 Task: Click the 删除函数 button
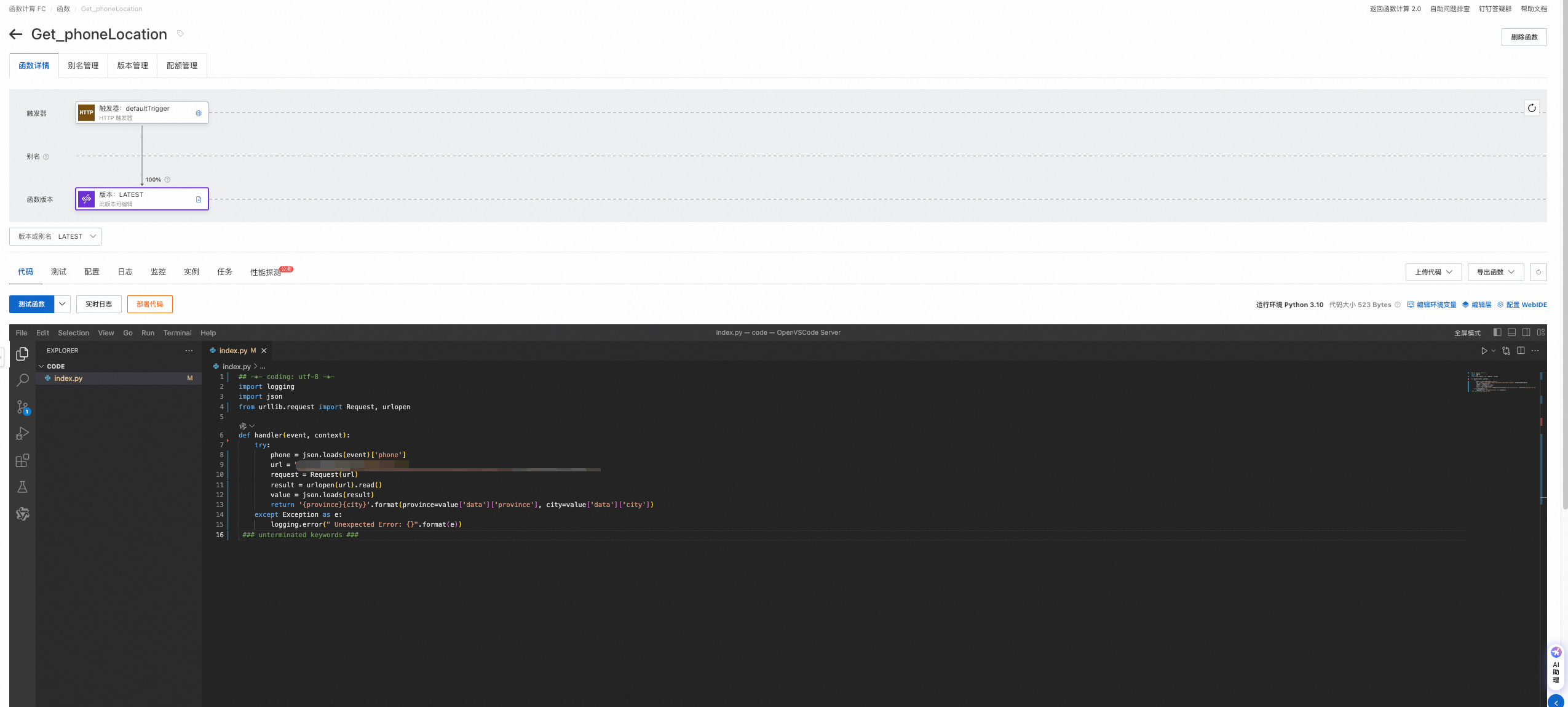1524,37
